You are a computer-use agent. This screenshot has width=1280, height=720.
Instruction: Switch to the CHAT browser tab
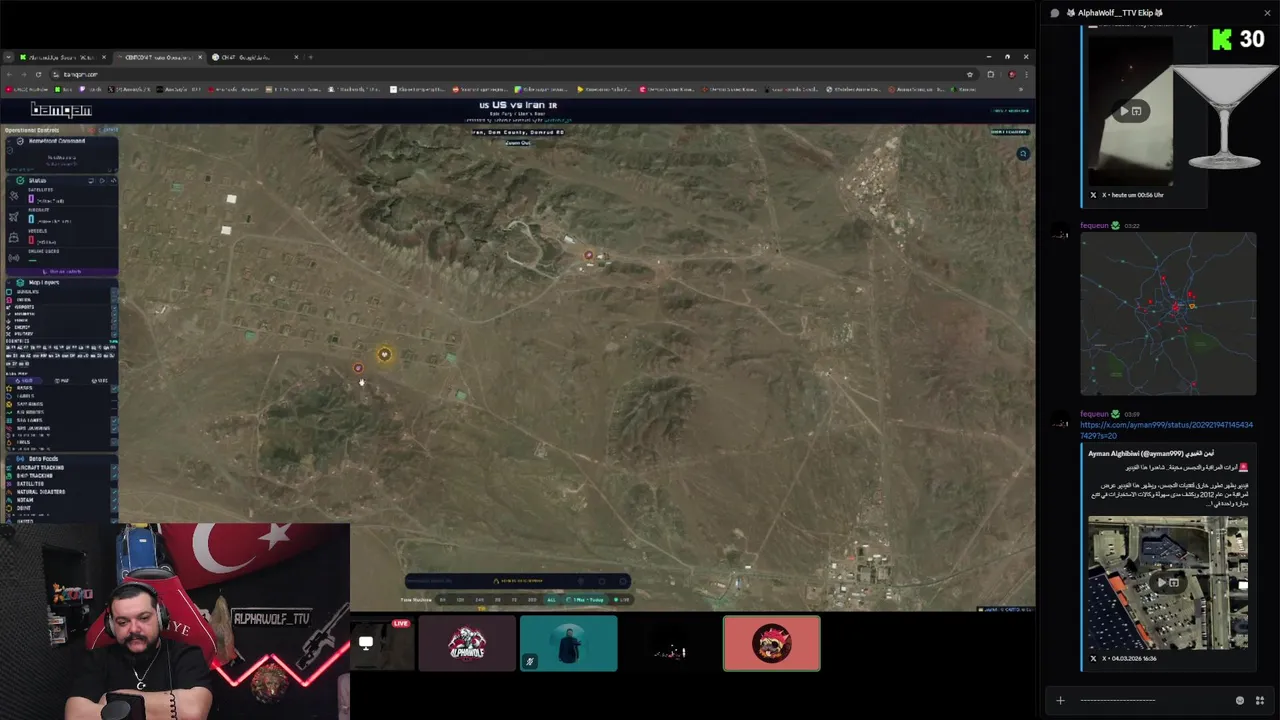pyautogui.click(x=254, y=57)
